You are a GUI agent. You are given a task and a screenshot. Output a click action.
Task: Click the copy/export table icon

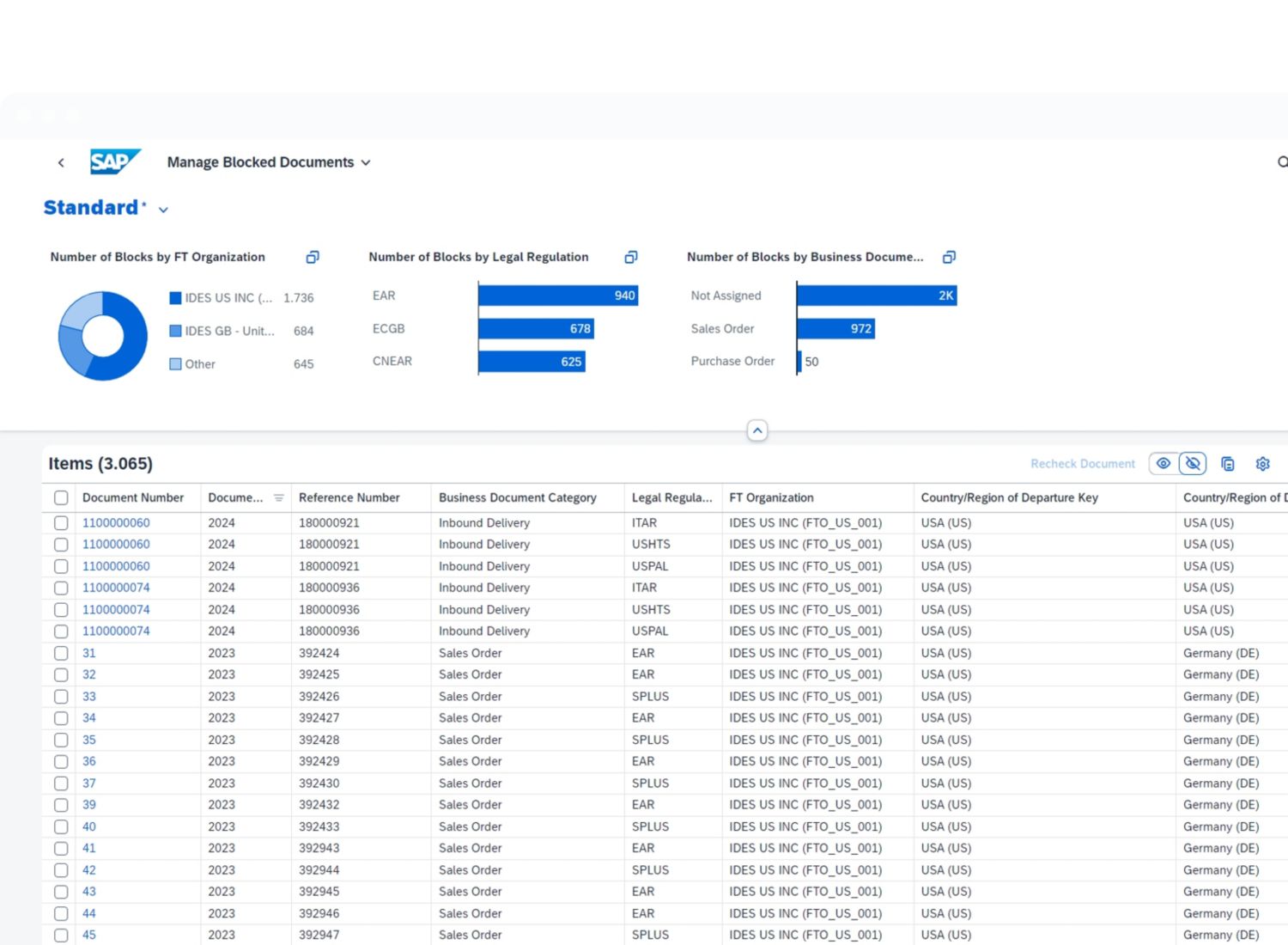[x=1228, y=464]
